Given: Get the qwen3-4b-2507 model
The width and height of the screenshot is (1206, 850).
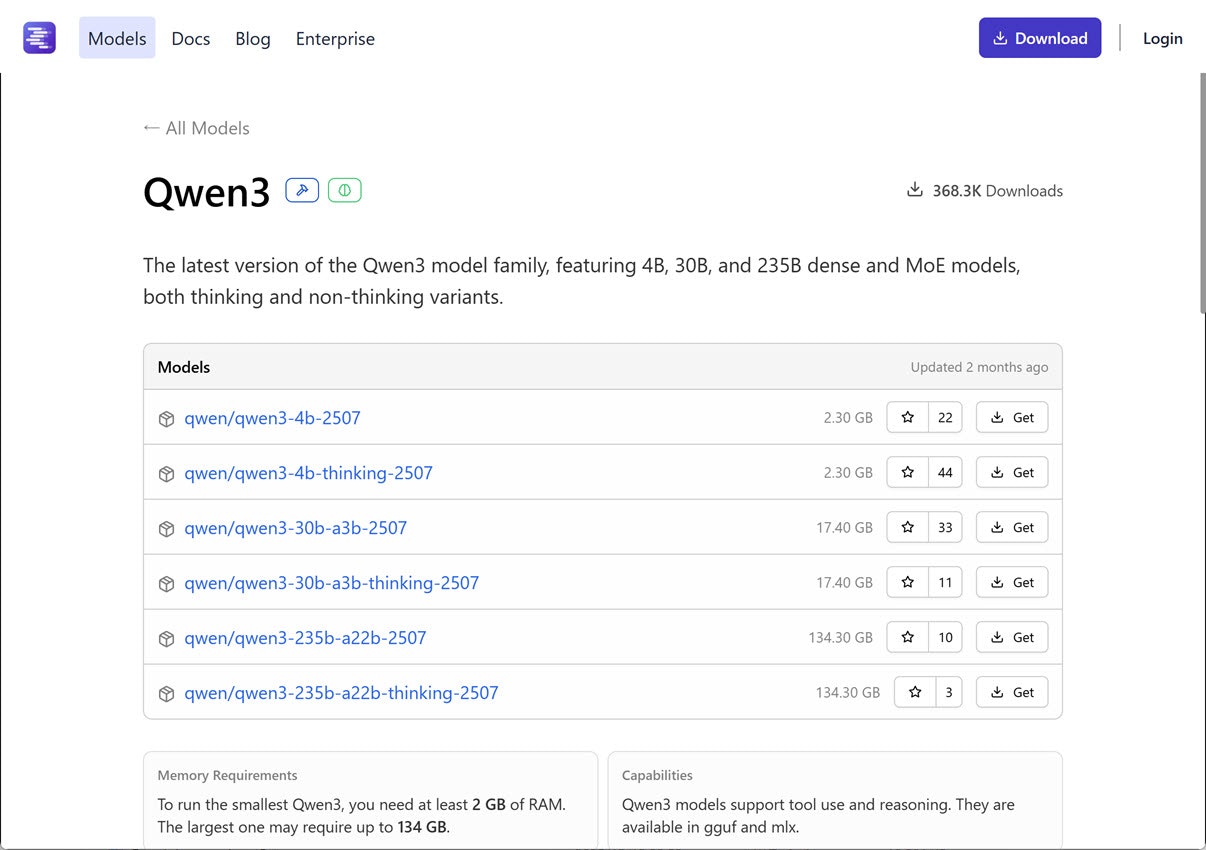Looking at the screenshot, I should click(x=1012, y=417).
